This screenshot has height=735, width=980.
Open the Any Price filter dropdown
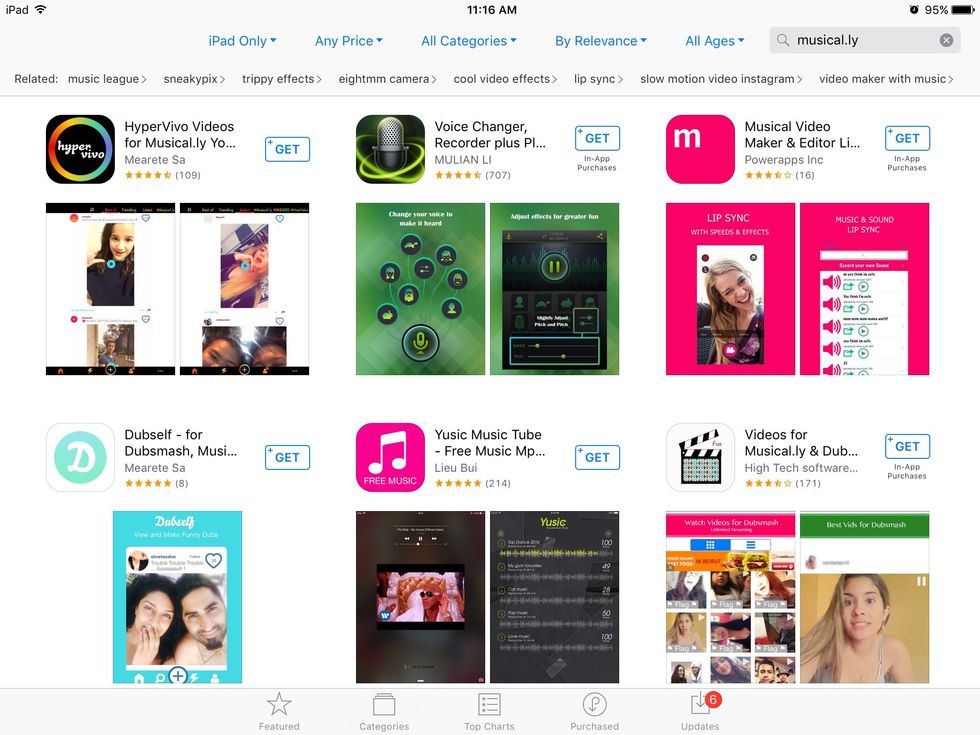pyautogui.click(x=349, y=41)
